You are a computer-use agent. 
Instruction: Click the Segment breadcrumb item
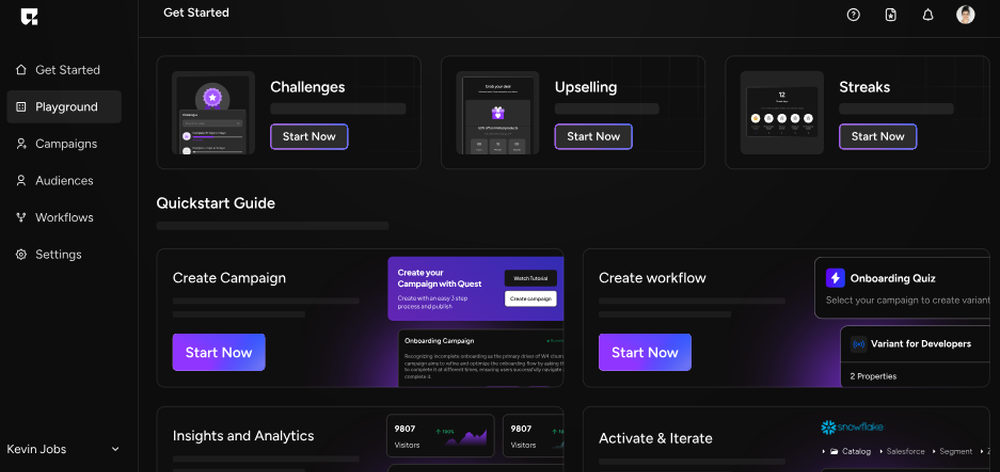pyautogui.click(x=956, y=452)
